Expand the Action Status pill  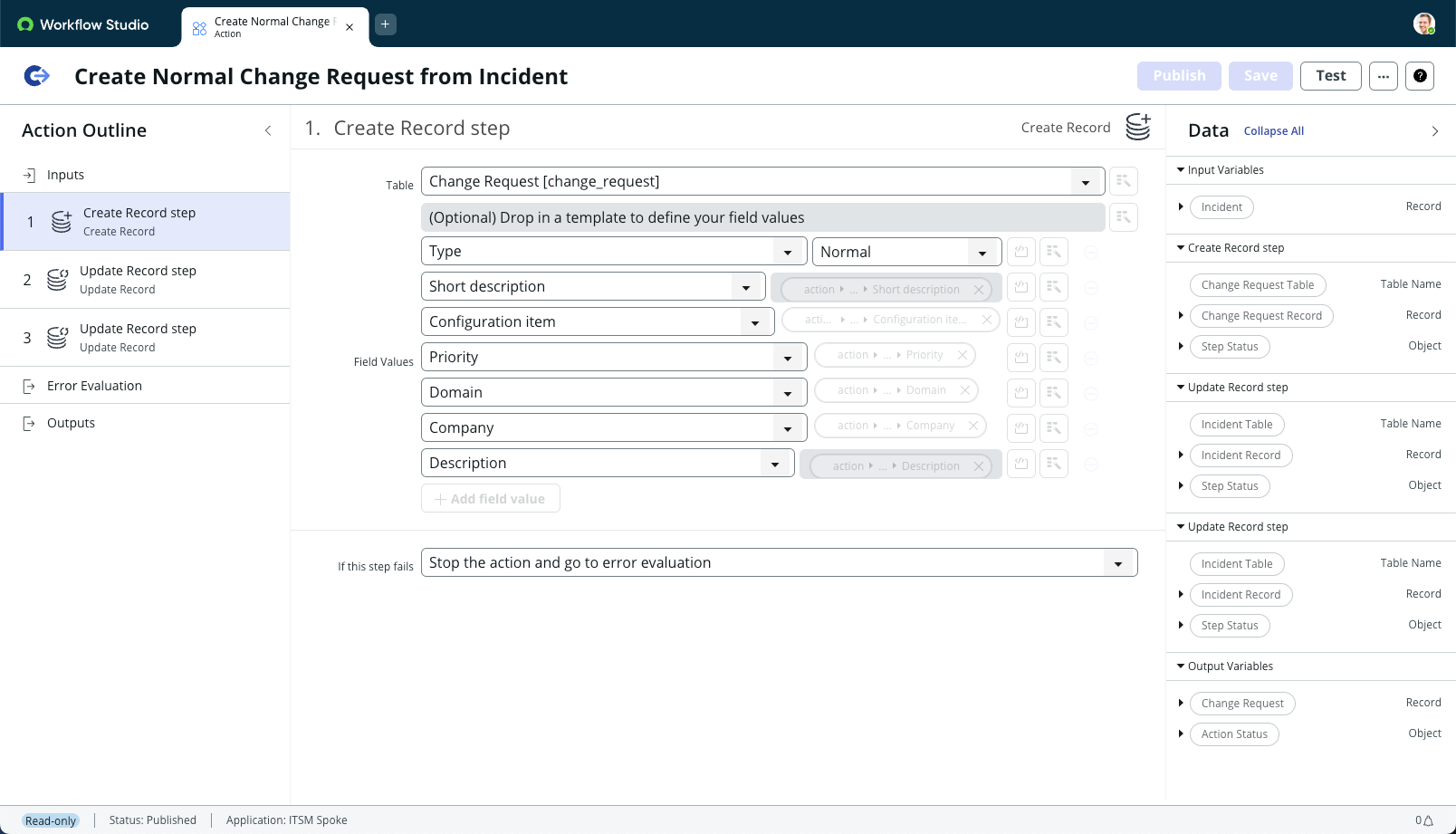(x=1181, y=734)
